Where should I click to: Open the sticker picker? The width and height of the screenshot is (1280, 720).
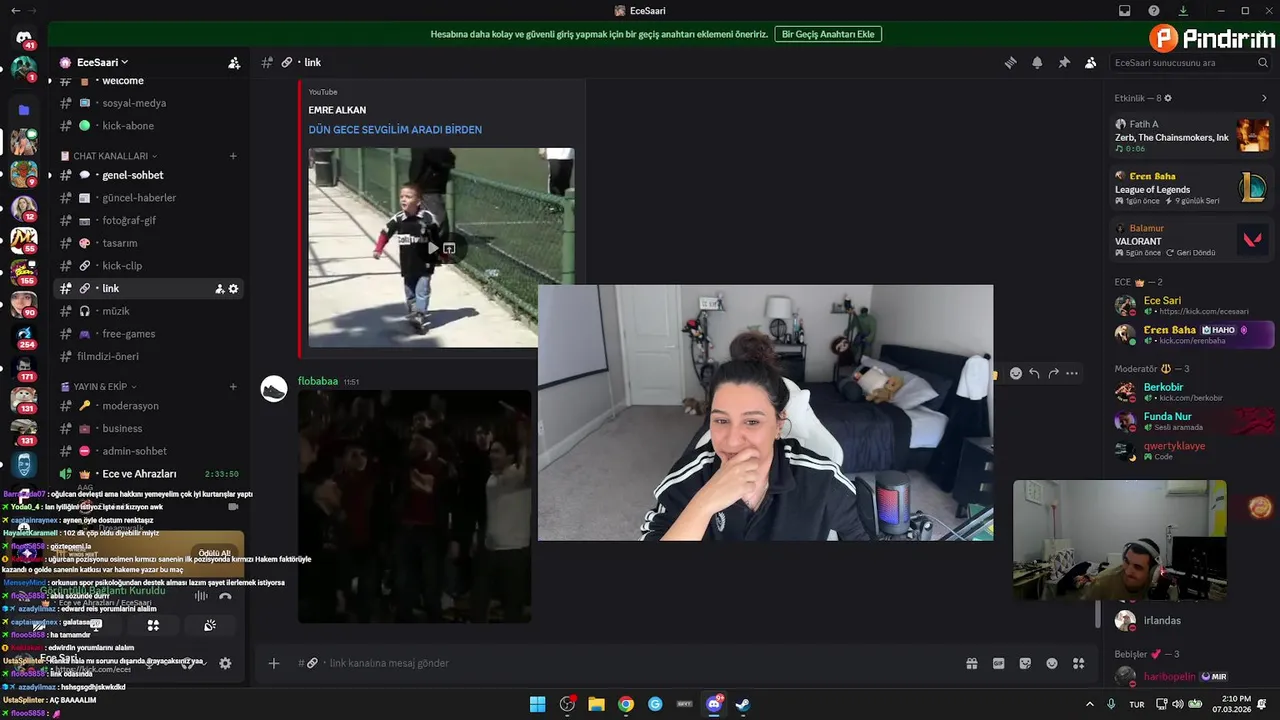coord(1025,663)
